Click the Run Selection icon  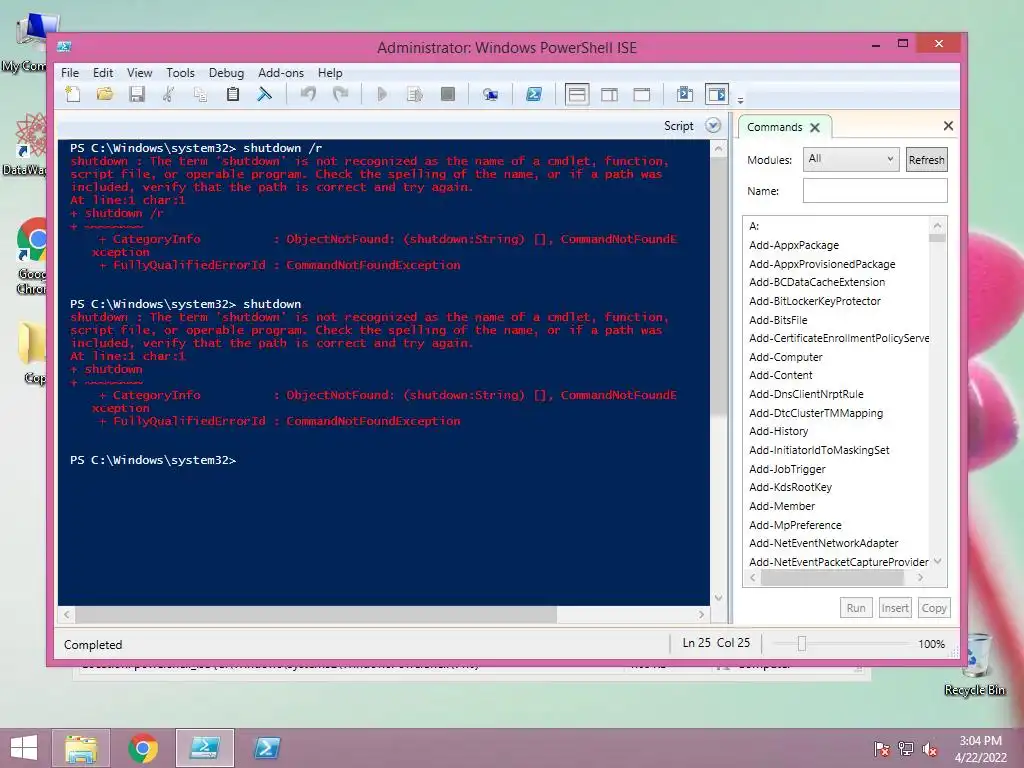(x=415, y=95)
